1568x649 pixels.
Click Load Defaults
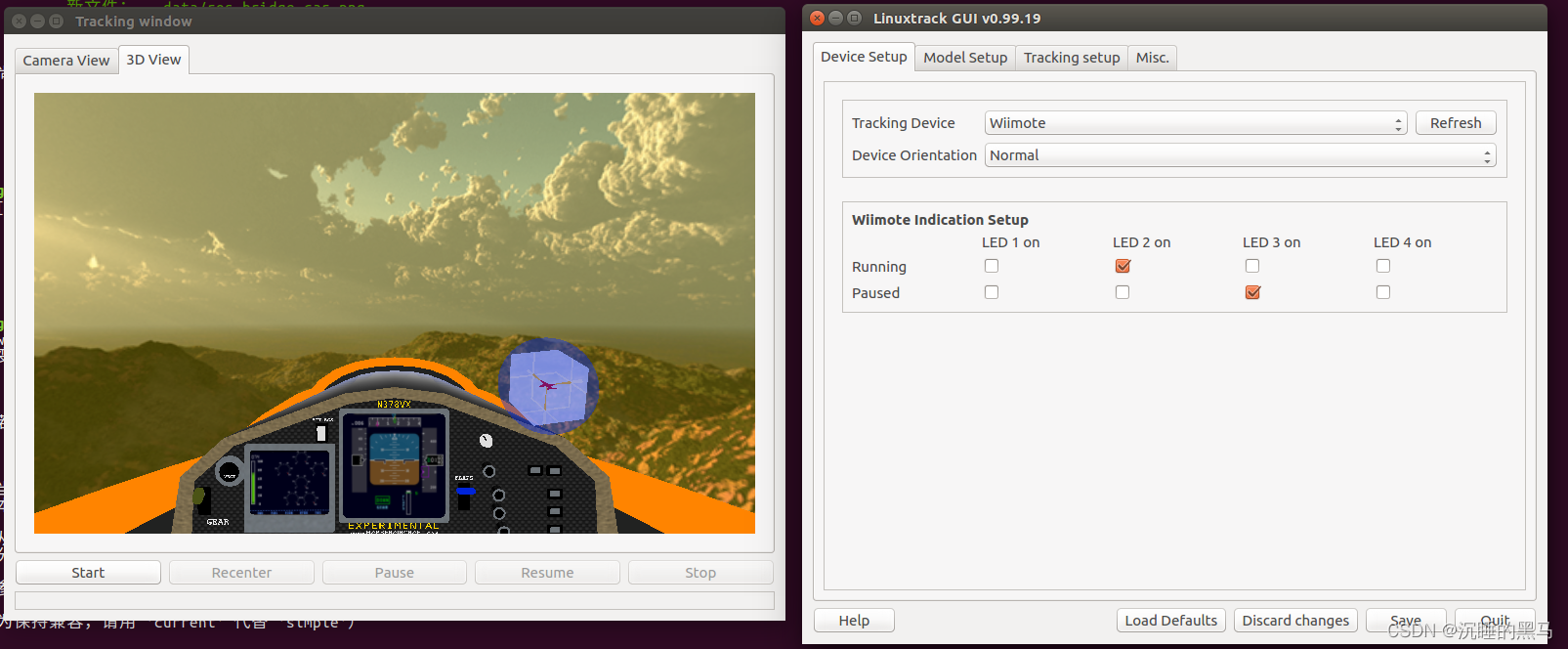1171,621
